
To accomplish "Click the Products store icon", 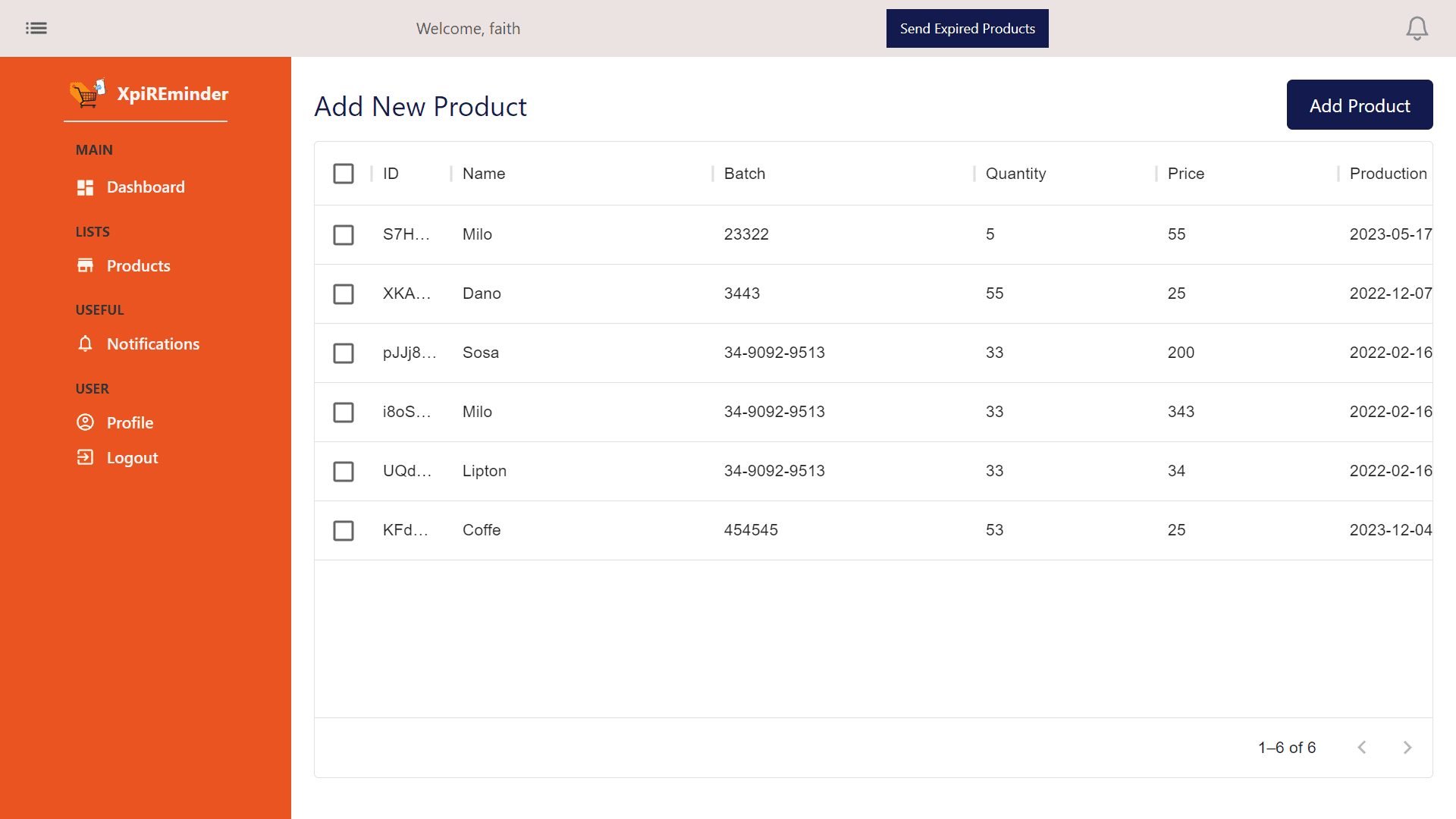I will tap(85, 265).
